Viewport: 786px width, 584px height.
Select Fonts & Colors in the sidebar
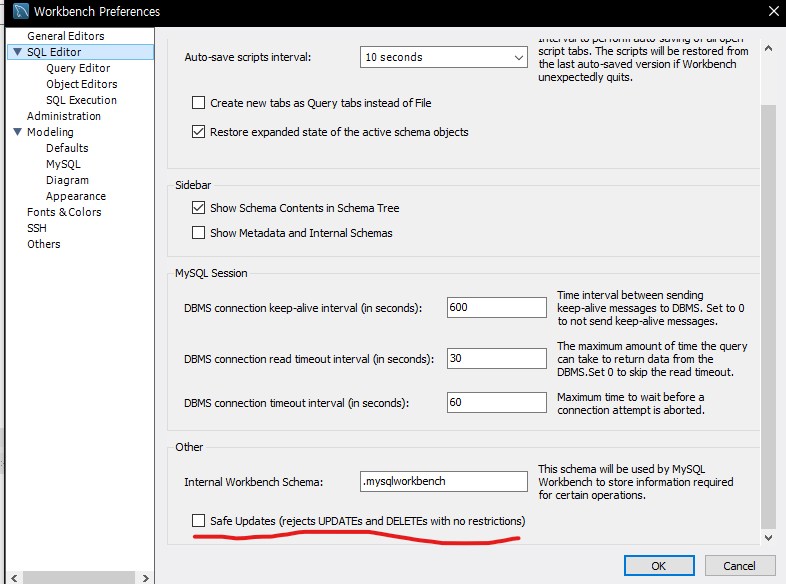click(x=64, y=213)
